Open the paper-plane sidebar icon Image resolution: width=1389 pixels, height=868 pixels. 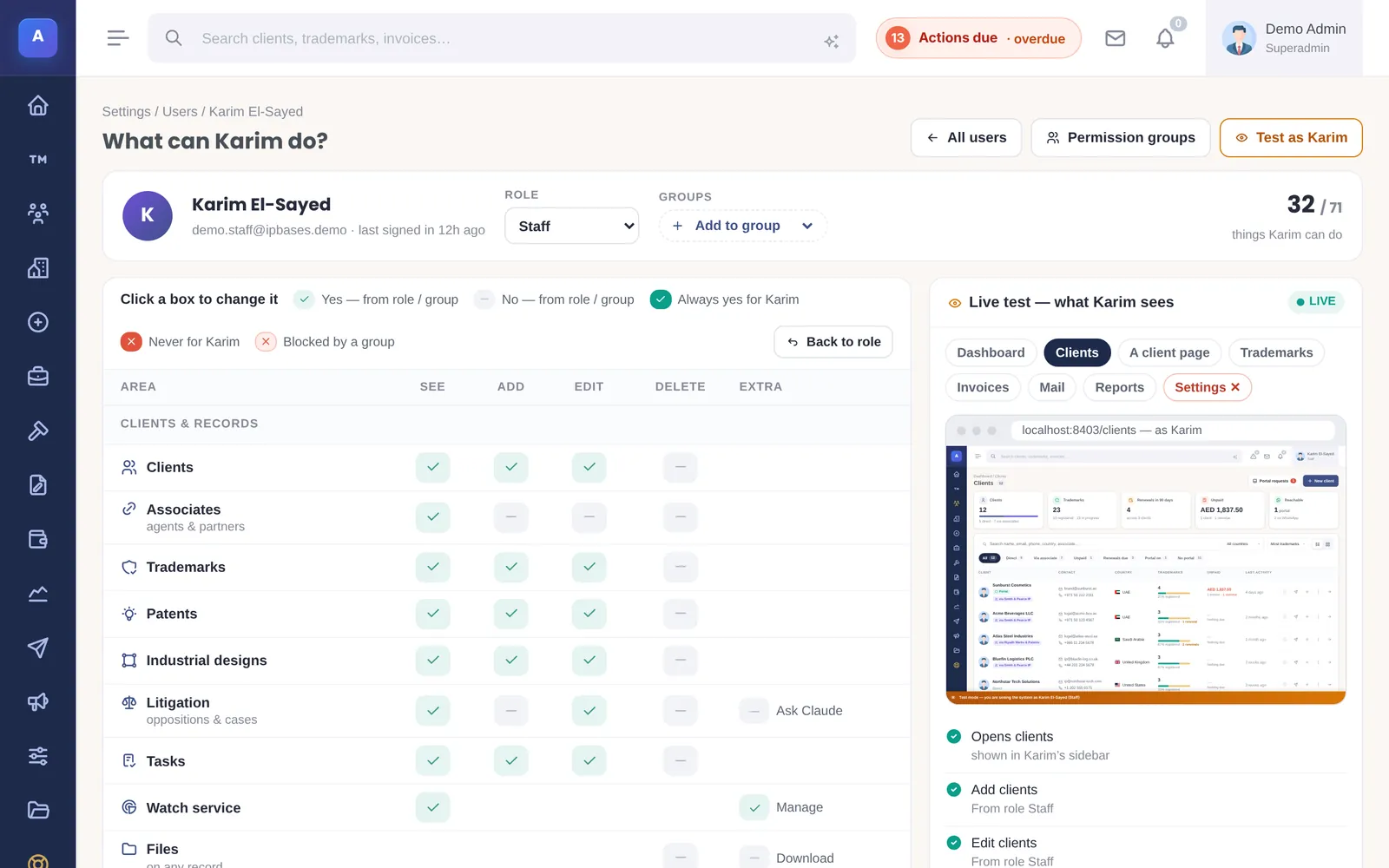(x=37, y=648)
